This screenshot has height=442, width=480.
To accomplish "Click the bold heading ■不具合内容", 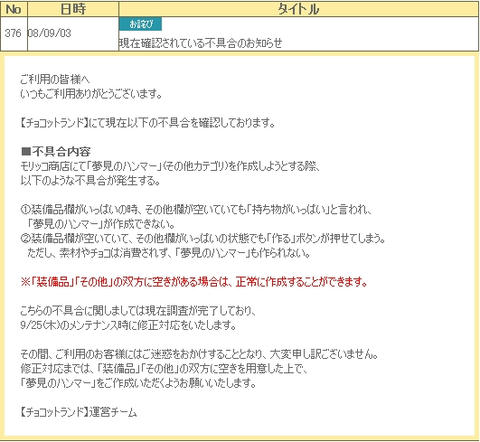I will coord(55,152).
